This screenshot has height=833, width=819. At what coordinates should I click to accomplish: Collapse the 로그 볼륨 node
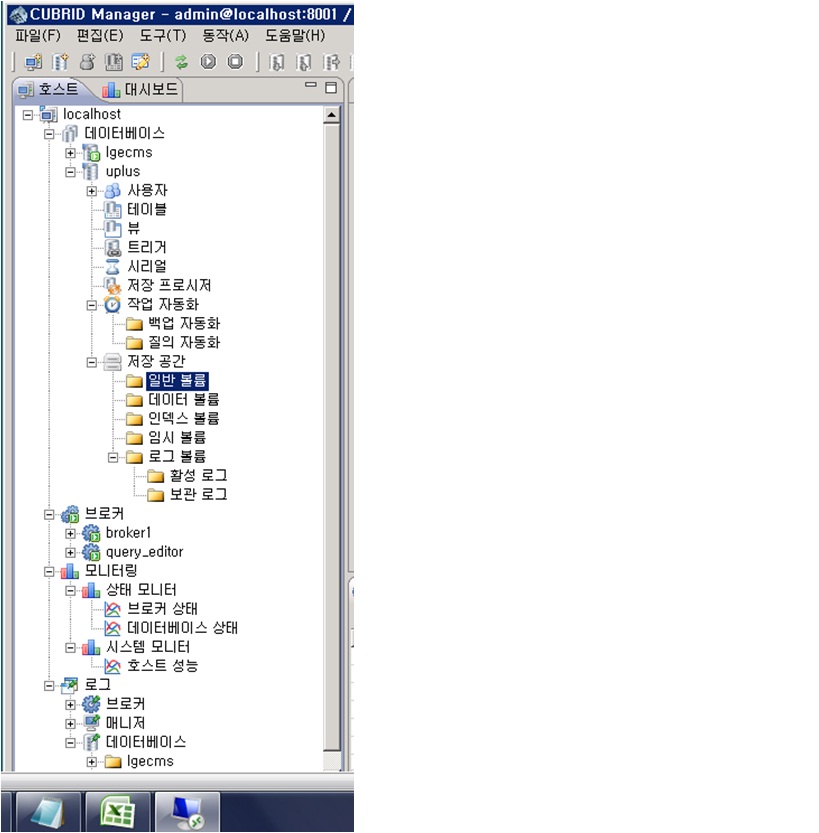tap(113, 457)
